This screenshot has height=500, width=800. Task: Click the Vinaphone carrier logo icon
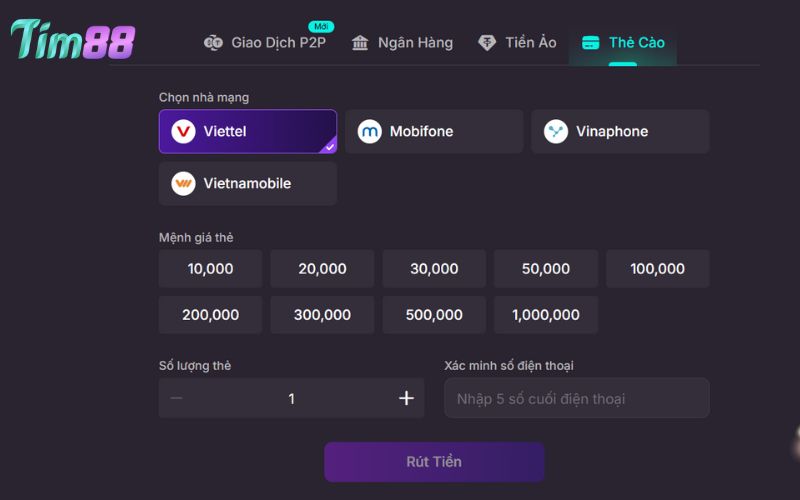pyautogui.click(x=556, y=132)
